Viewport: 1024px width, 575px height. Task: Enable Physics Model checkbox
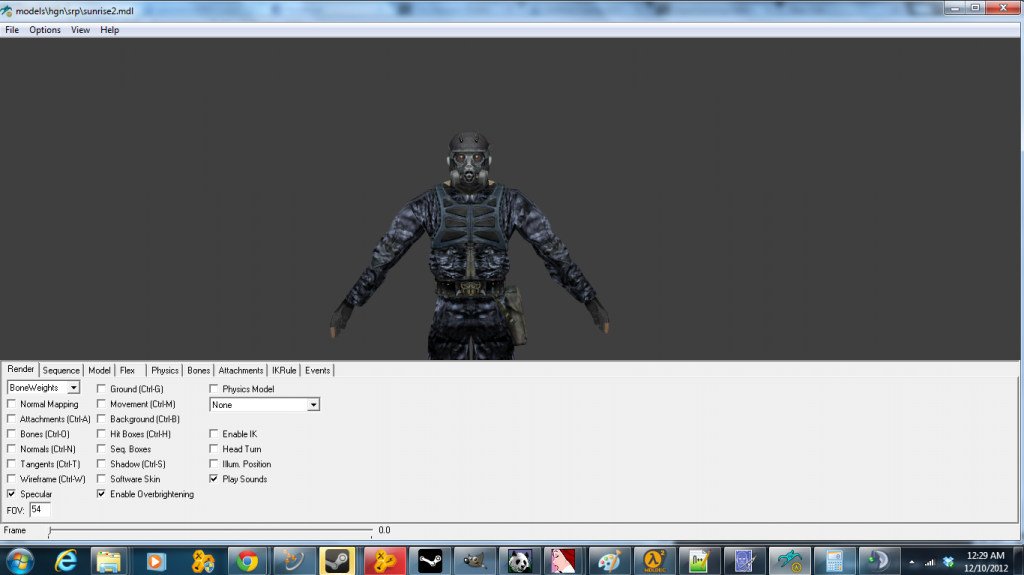pos(214,389)
